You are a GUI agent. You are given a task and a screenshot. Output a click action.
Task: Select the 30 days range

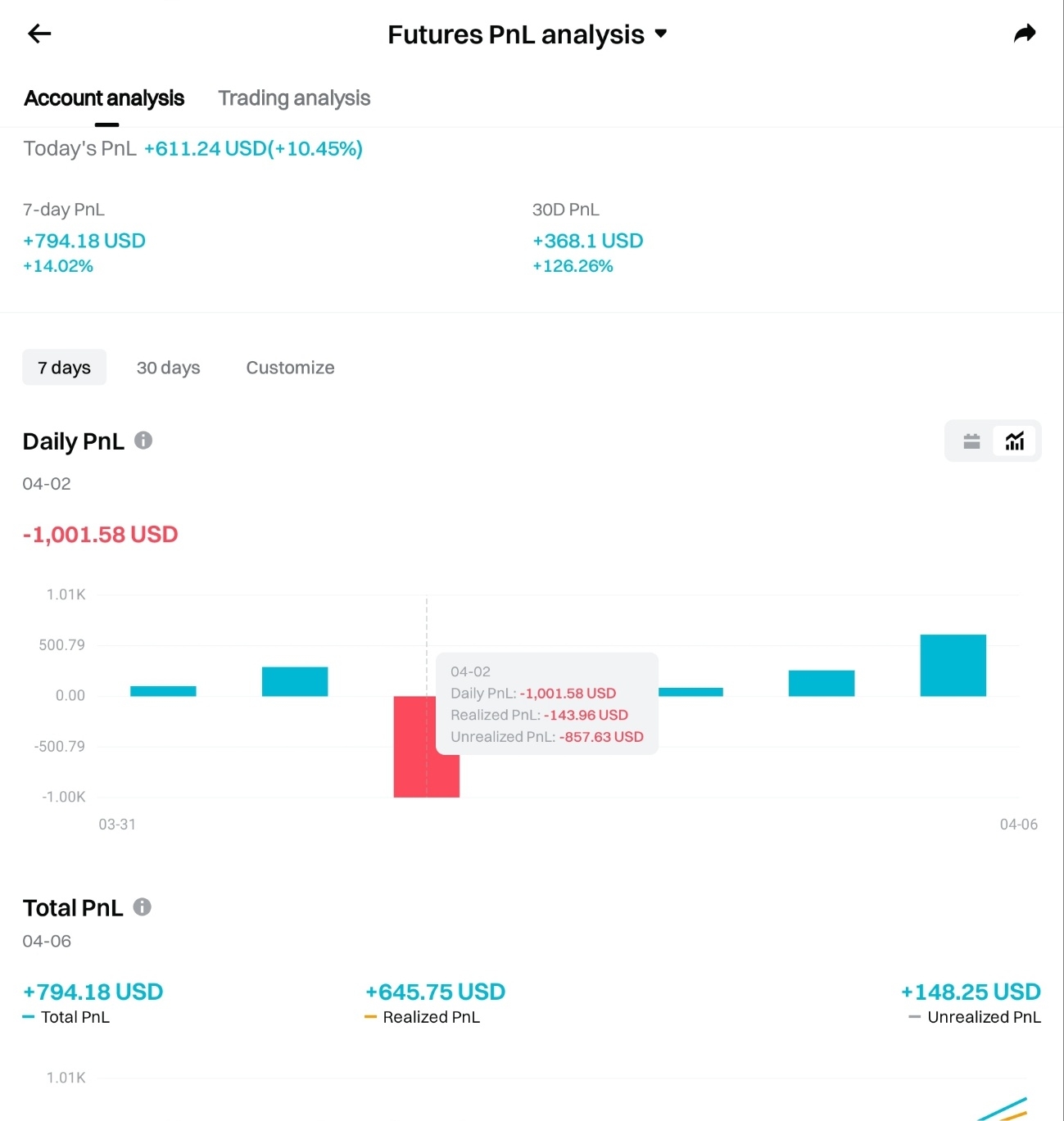tap(169, 368)
